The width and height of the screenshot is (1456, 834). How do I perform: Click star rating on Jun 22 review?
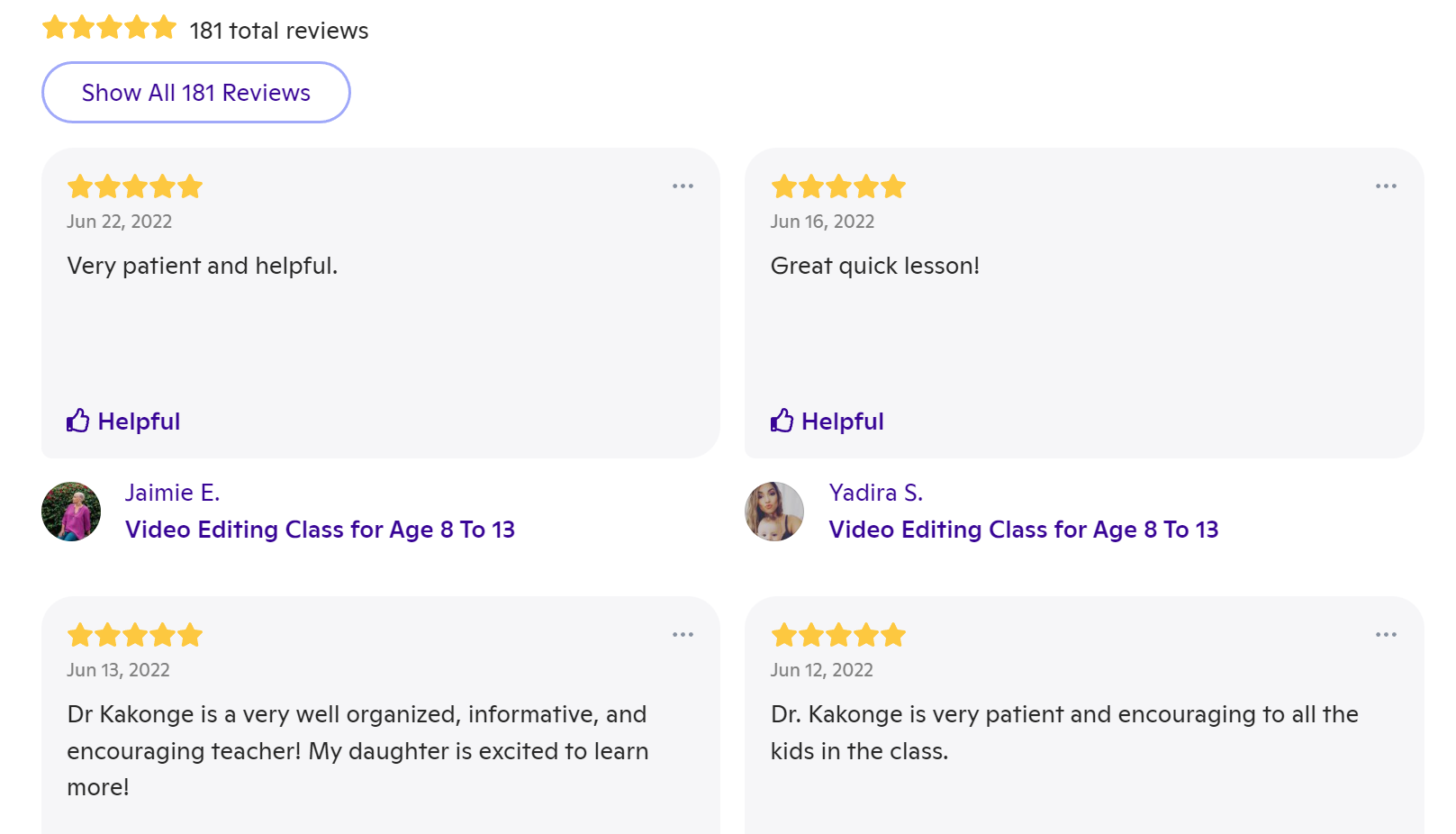(135, 186)
